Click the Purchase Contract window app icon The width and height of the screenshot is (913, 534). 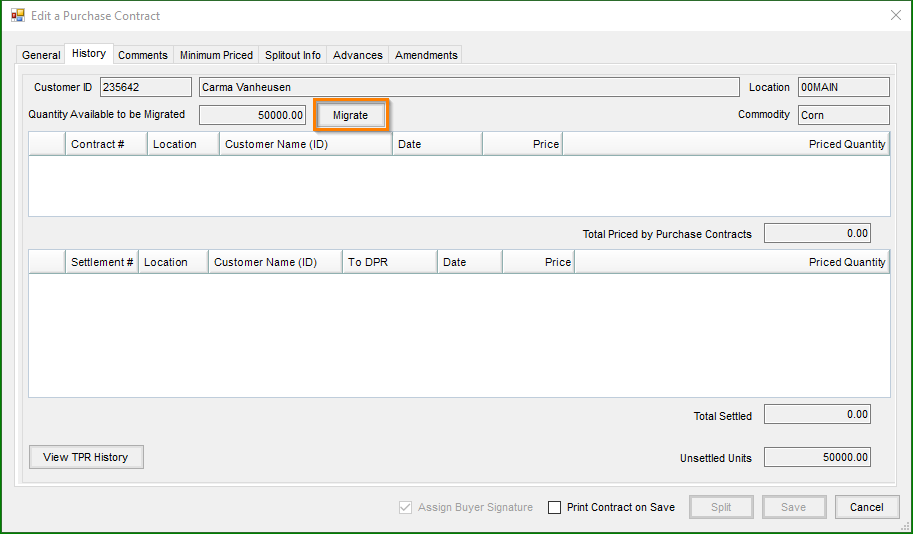point(17,16)
